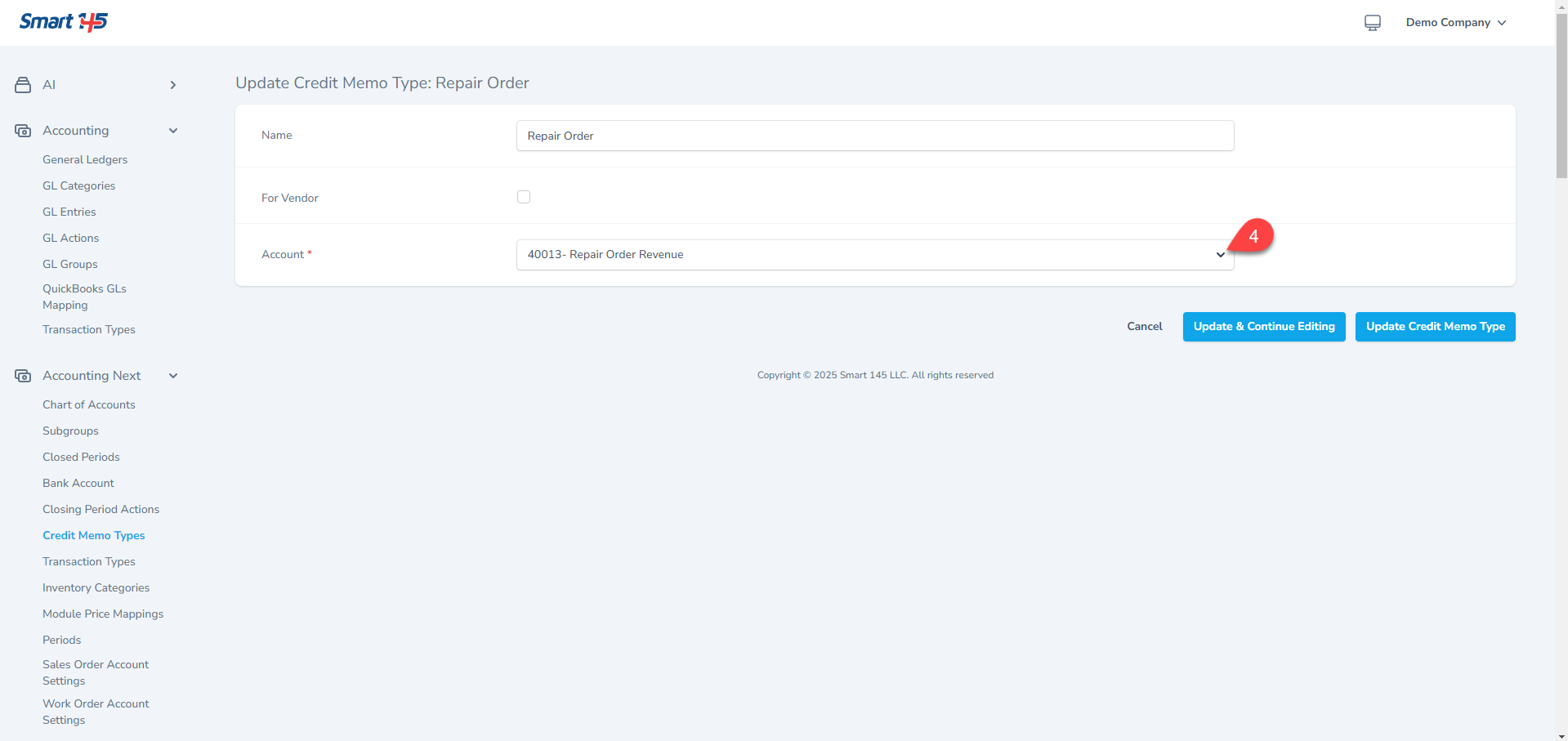The height and width of the screenshot is (741, 1568).
Task: Cancel the credit memo type update
Action: click(1144, 327)
